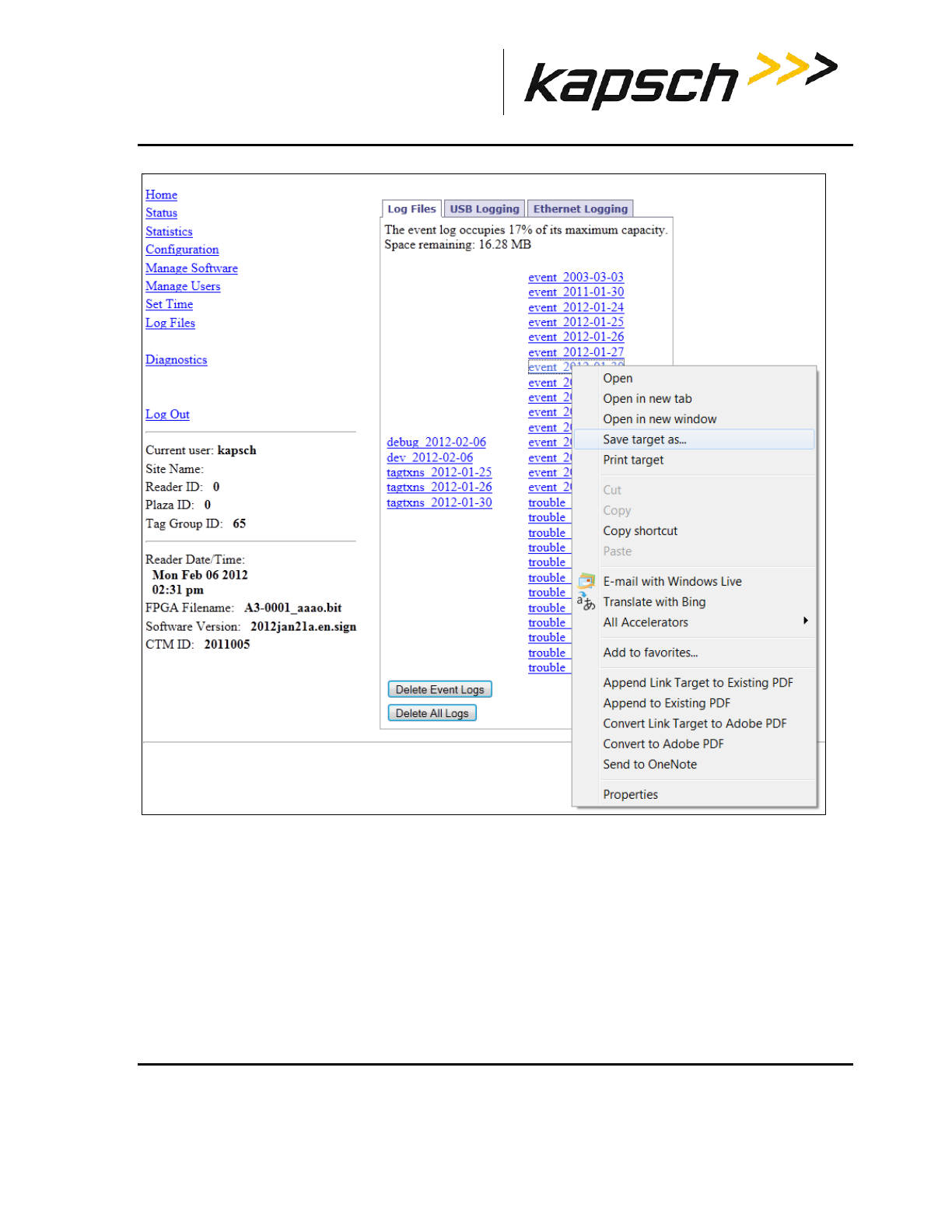Choose Send to OneNote

tap(649, 764)
